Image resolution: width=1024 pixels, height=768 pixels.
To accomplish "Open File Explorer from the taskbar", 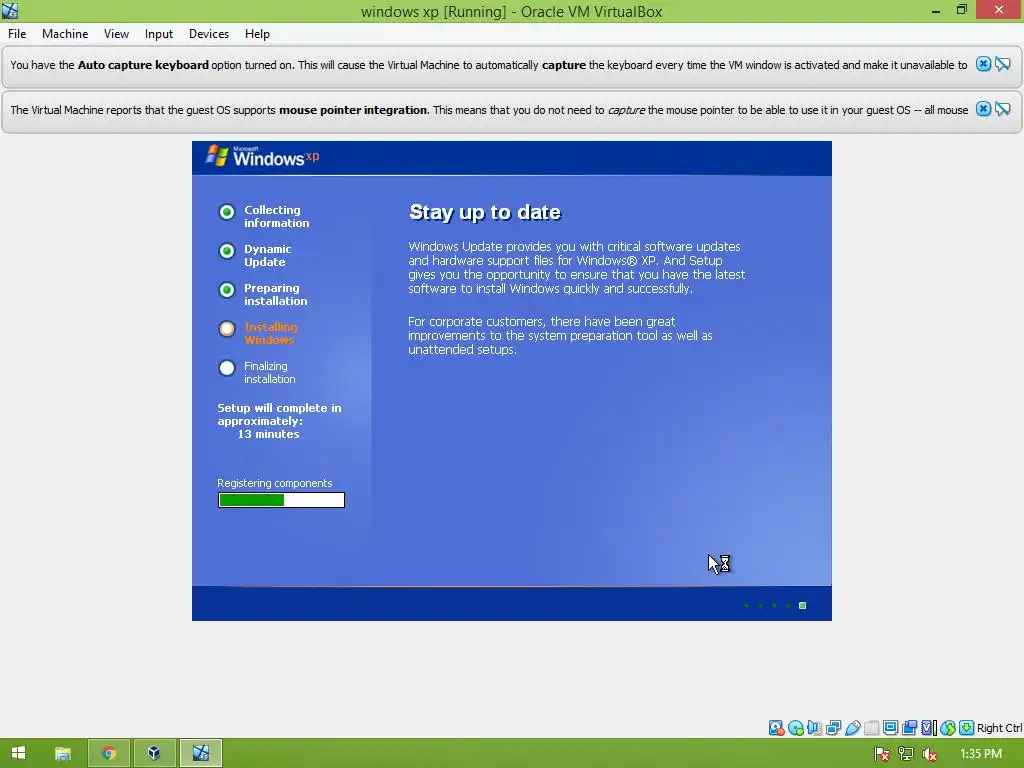I will pyautogui.click(x=63, y=754).
